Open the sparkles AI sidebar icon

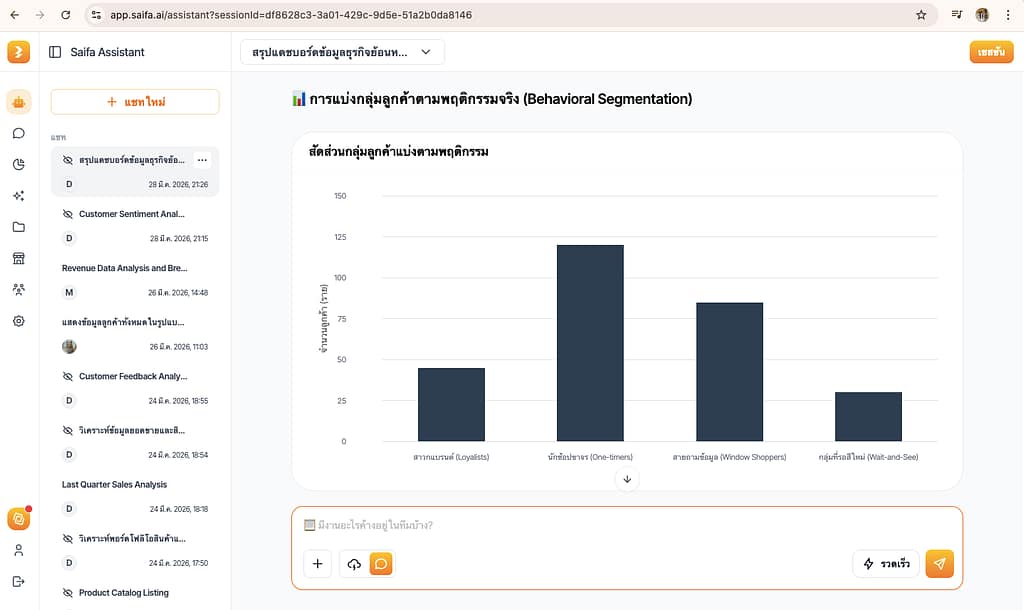point(18,196)
